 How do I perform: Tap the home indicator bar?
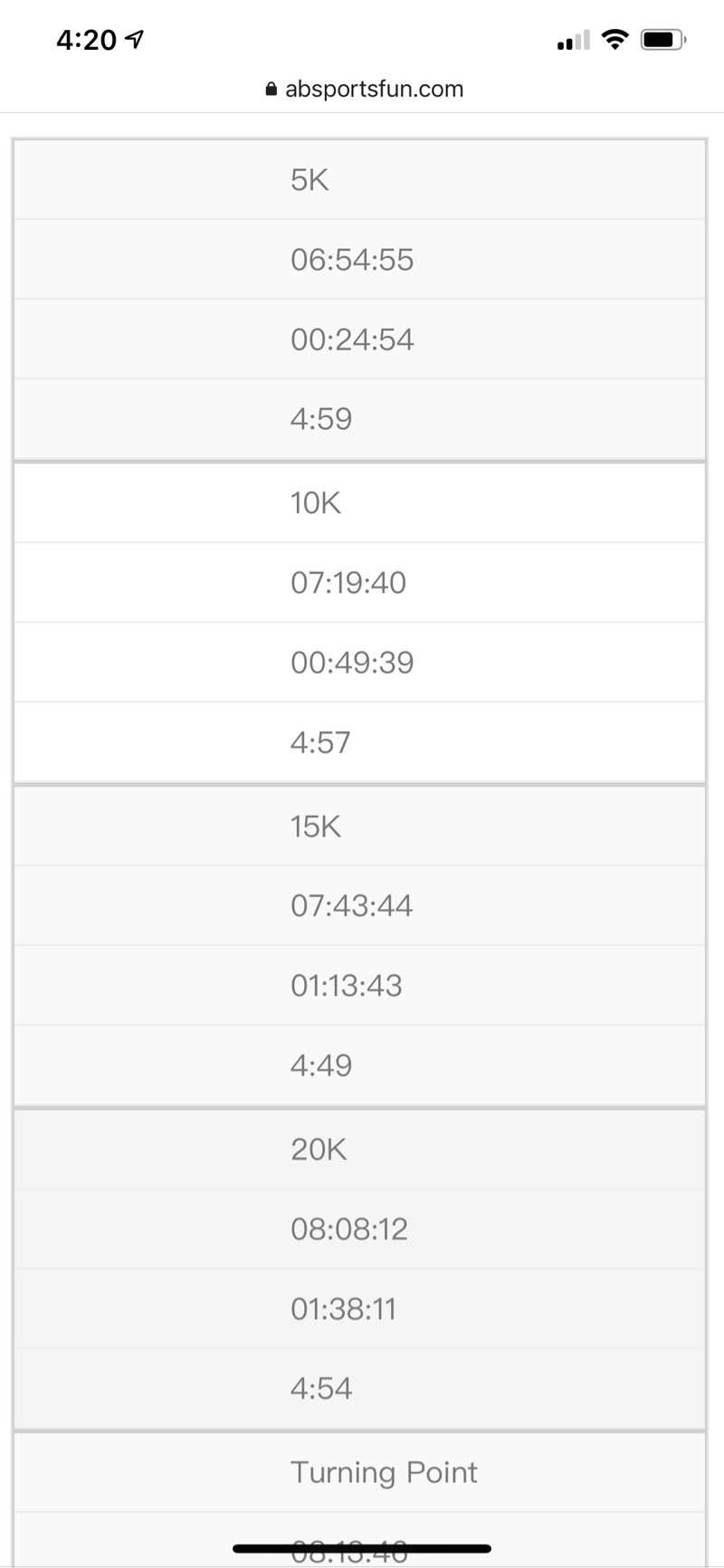pos(362,1549)
